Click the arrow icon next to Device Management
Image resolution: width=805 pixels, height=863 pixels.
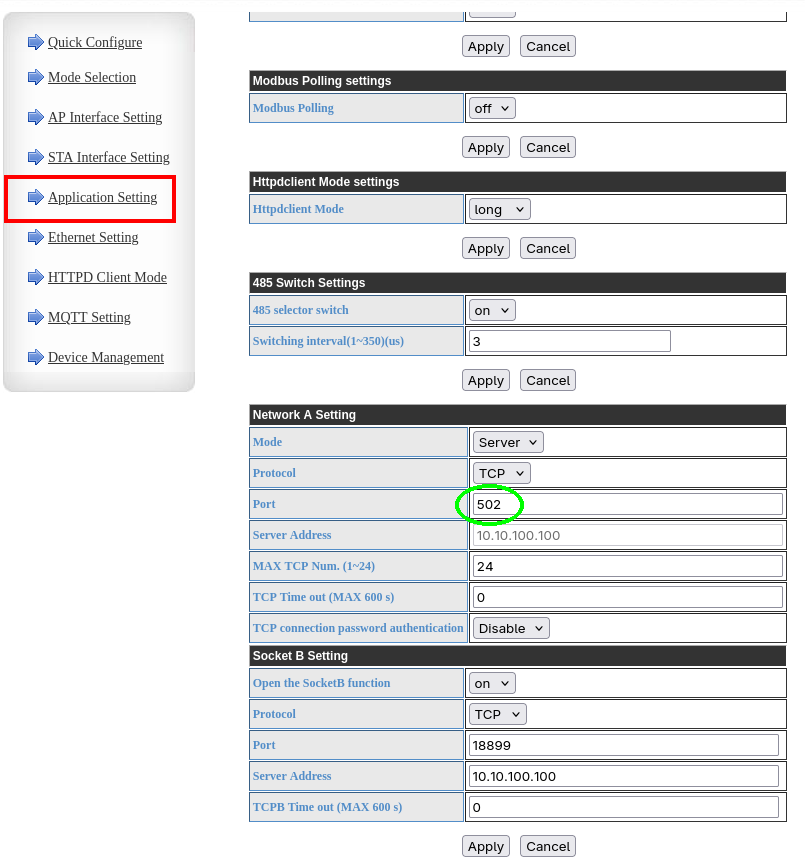tap(36, 357)
